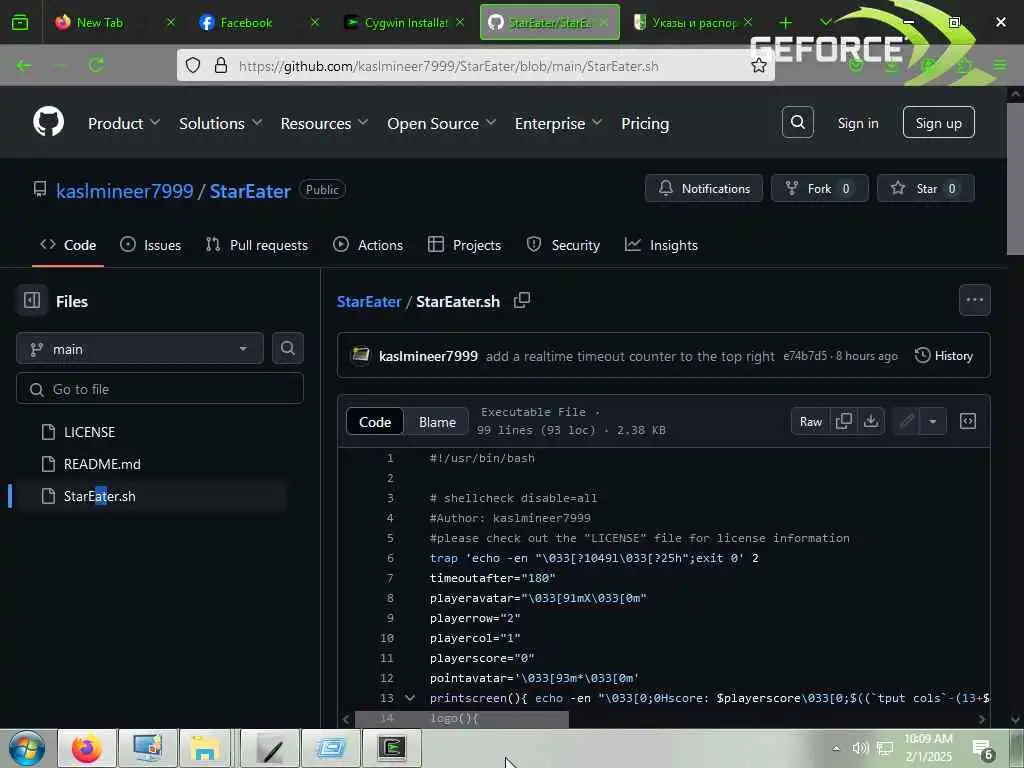Open the Raw file view

click(x=811, y=421)
